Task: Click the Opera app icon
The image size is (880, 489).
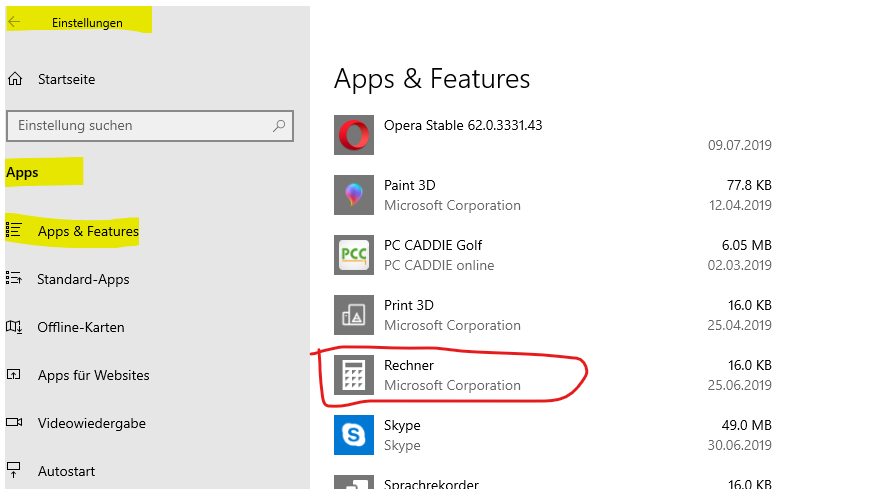Action: point(354,135)
